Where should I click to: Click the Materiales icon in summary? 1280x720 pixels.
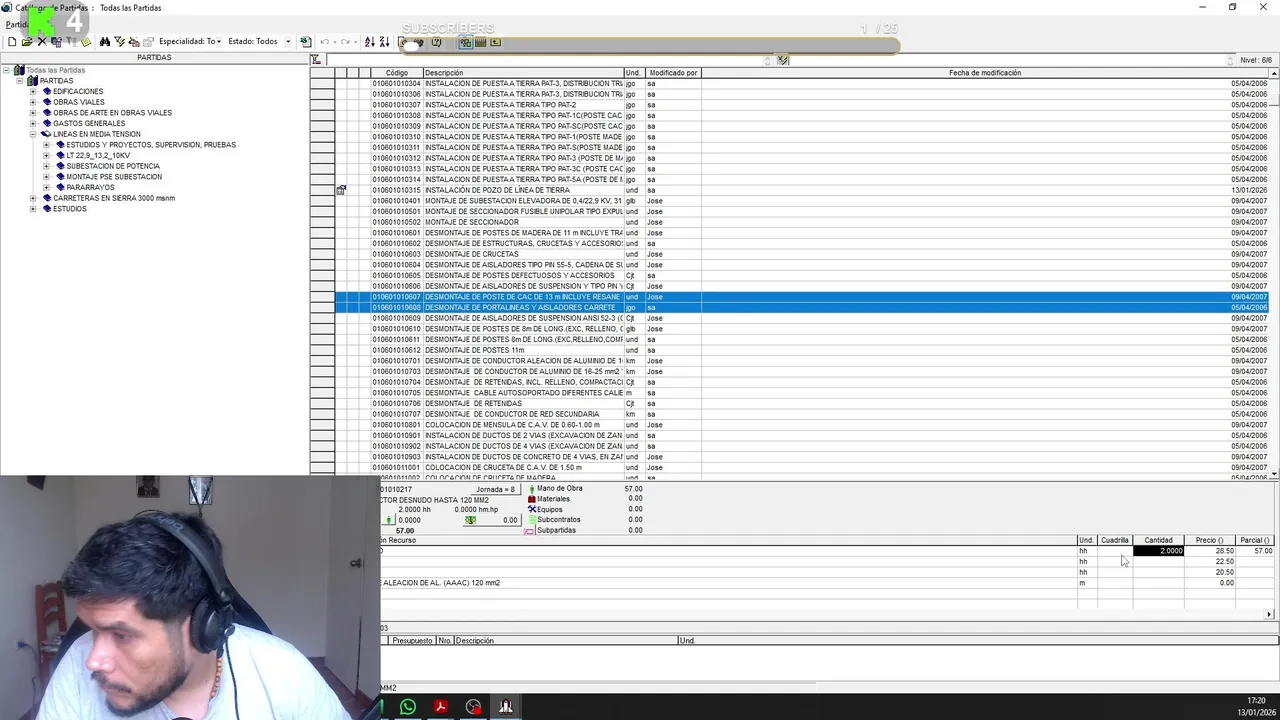531,499
